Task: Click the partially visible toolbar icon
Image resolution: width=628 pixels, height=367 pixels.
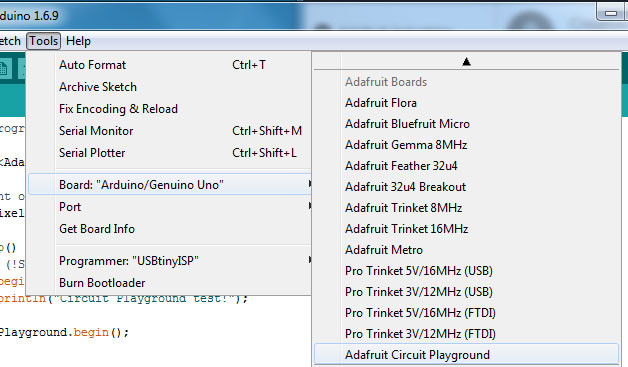Action: click(4, 69)
